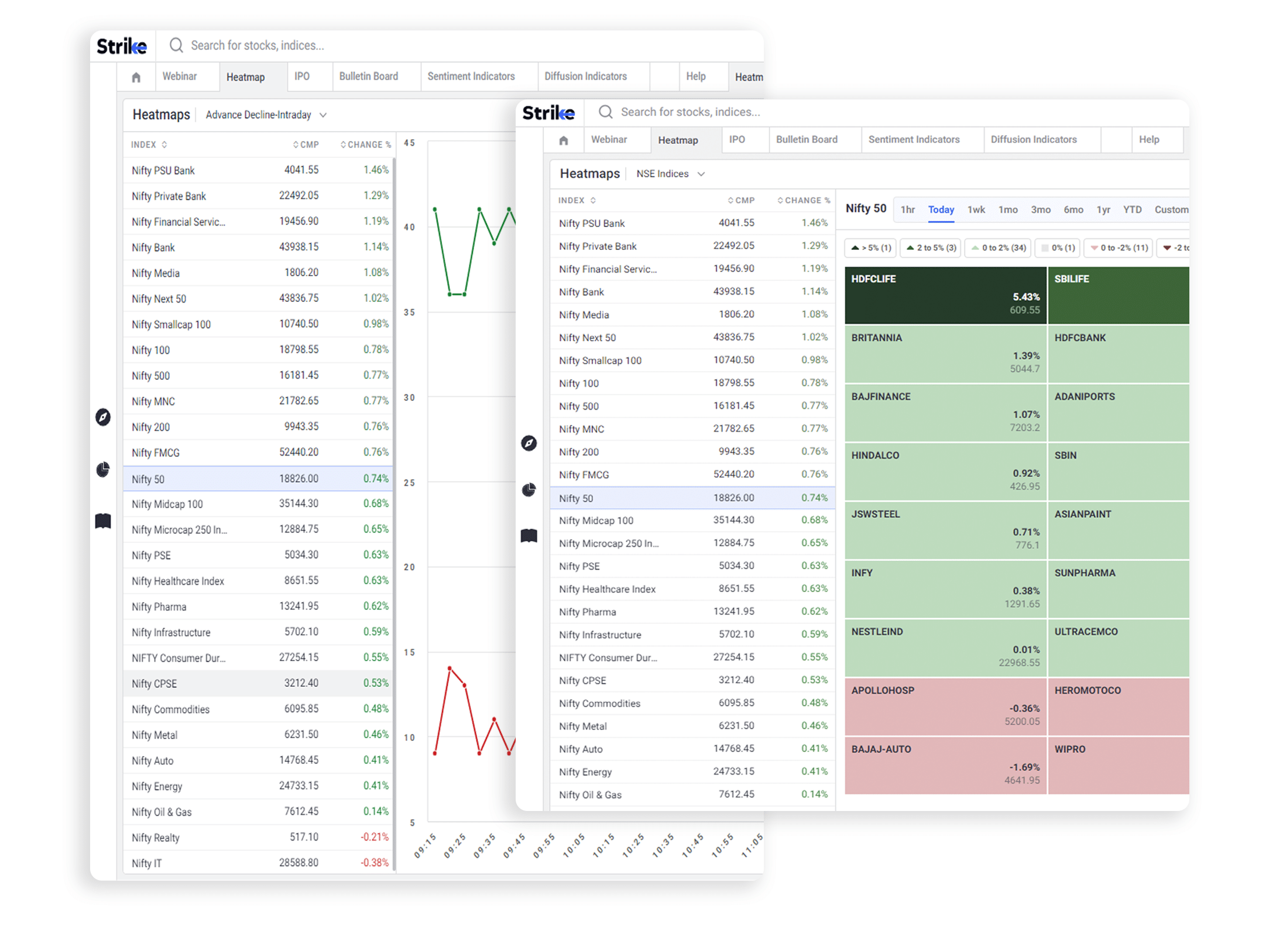Screen dimensions: 1283x952
Task: Click the index list scrollbar in back window
Action: tap(394, 515)
